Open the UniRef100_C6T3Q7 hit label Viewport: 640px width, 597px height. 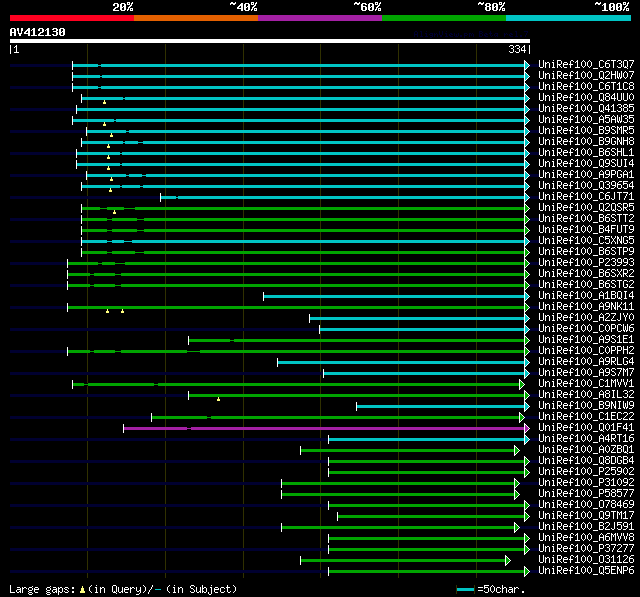click(586, 64)
